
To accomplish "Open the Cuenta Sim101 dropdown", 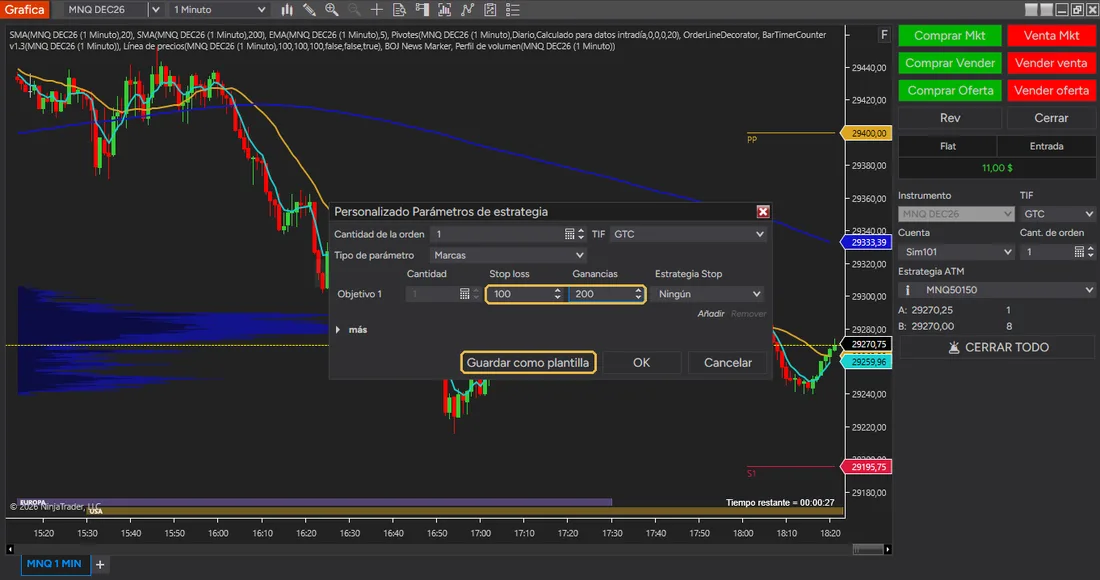I will [x=956, y=252].
